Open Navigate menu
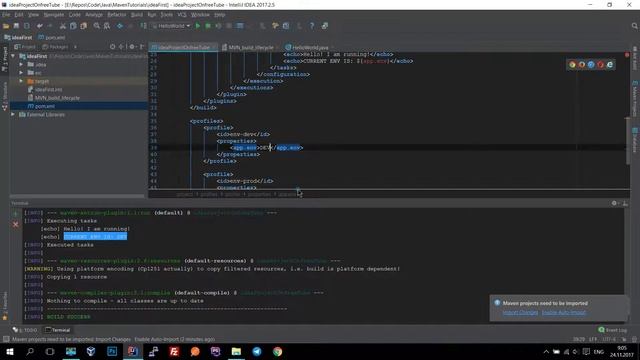 53,15
